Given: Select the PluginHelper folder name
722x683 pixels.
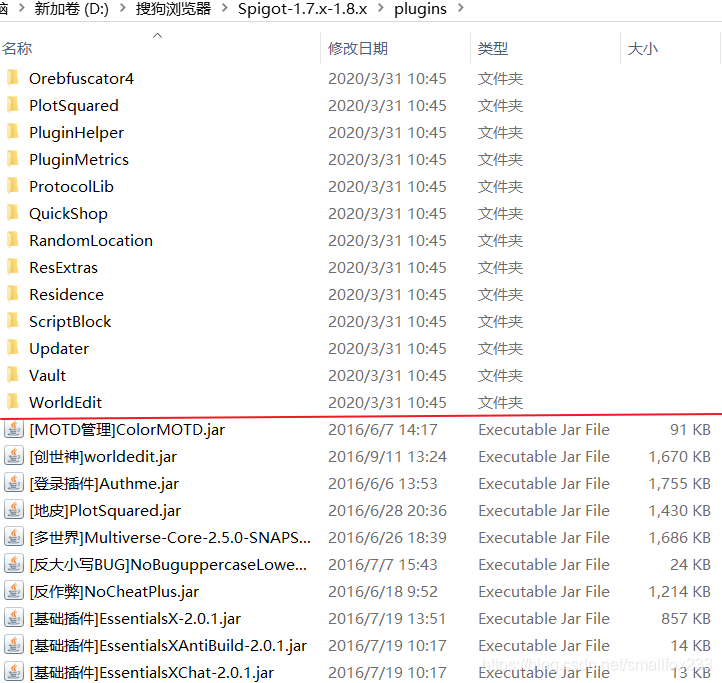Looking at the screenshot, I should 76,133.
